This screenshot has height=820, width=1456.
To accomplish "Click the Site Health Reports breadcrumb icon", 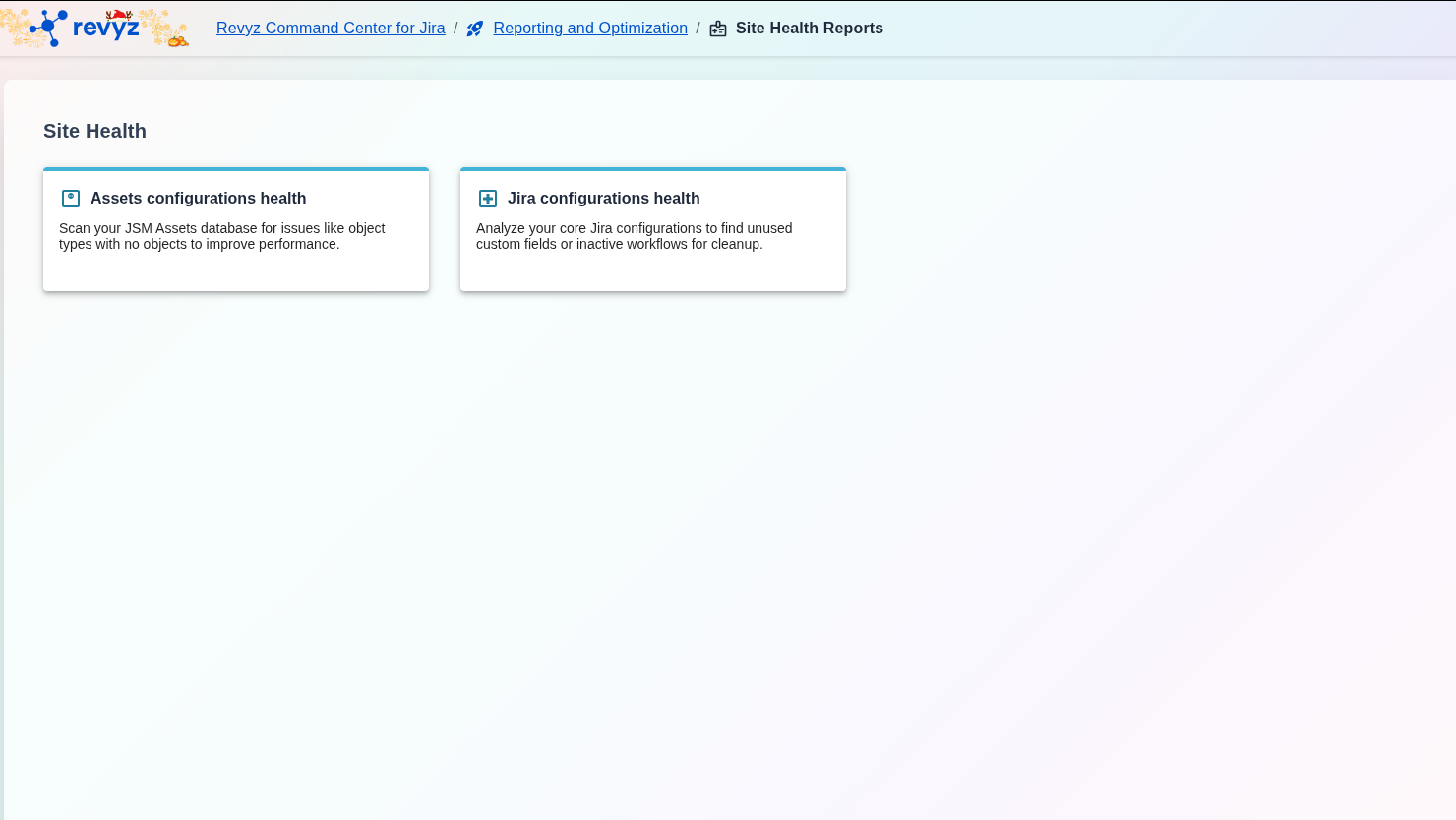I will tap(718, 29).
